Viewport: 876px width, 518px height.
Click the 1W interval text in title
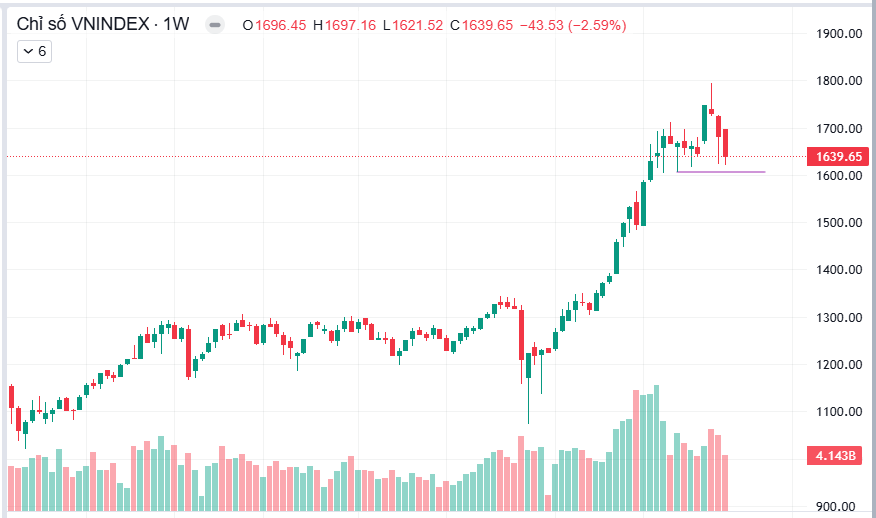(x=176, y=24)
